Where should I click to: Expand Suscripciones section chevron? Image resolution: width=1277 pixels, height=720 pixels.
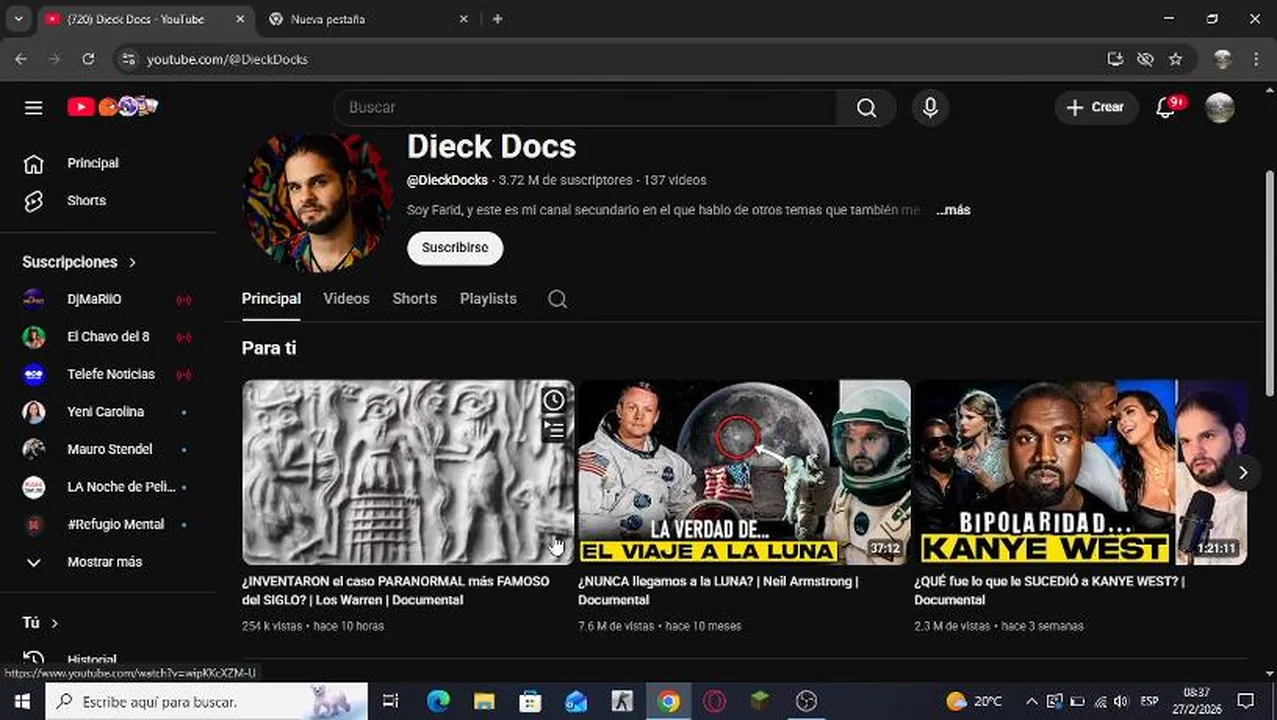132,262
